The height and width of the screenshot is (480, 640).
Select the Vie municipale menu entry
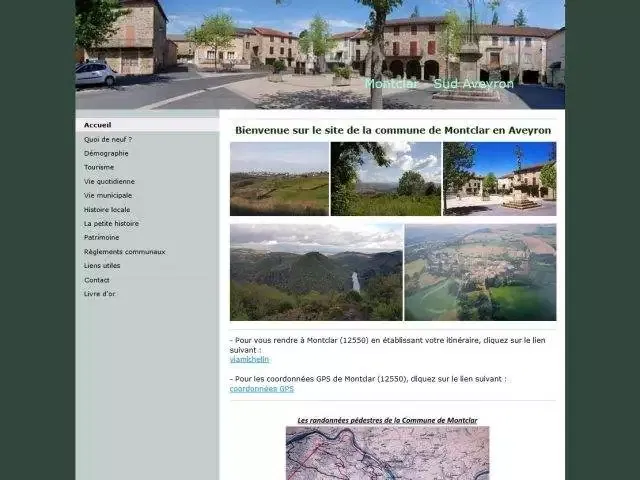click(108, 196)
